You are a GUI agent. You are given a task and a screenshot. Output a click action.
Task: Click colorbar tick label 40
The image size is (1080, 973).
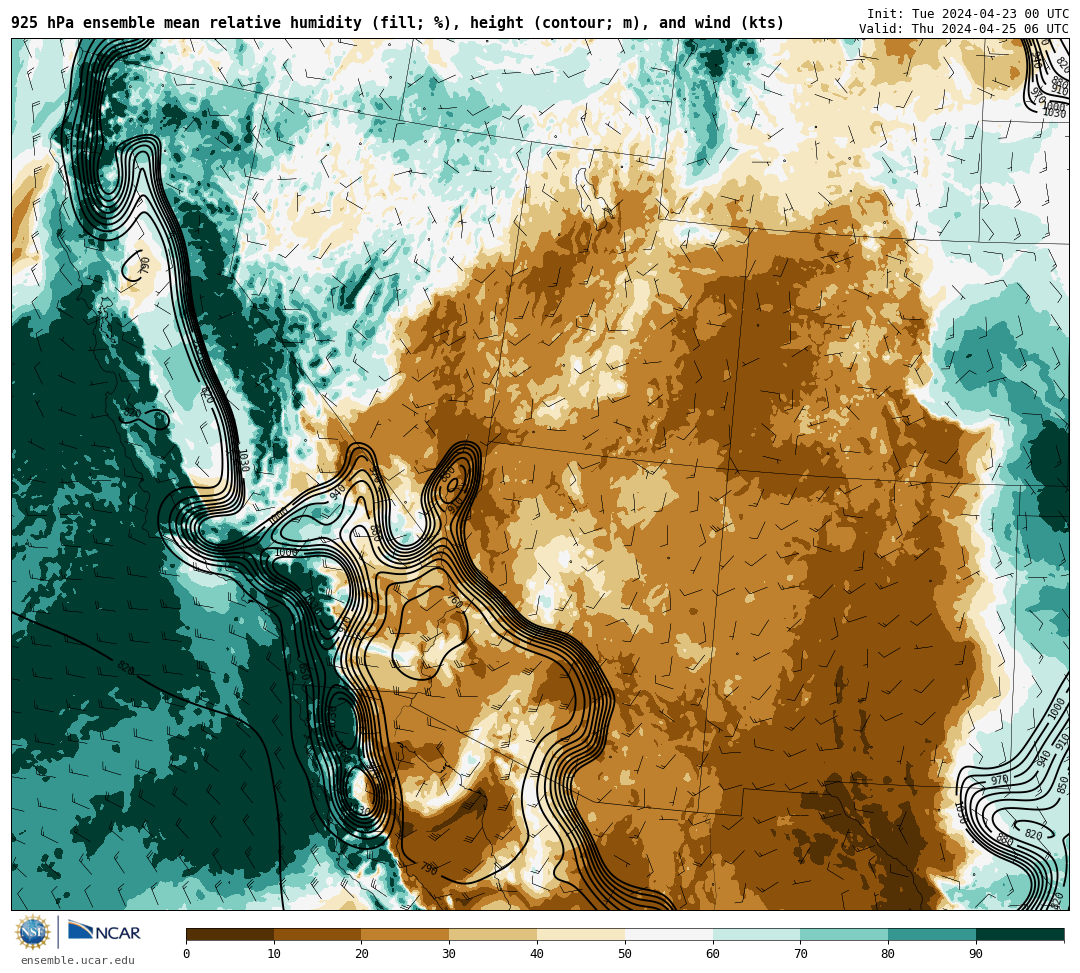coord(537,954)
